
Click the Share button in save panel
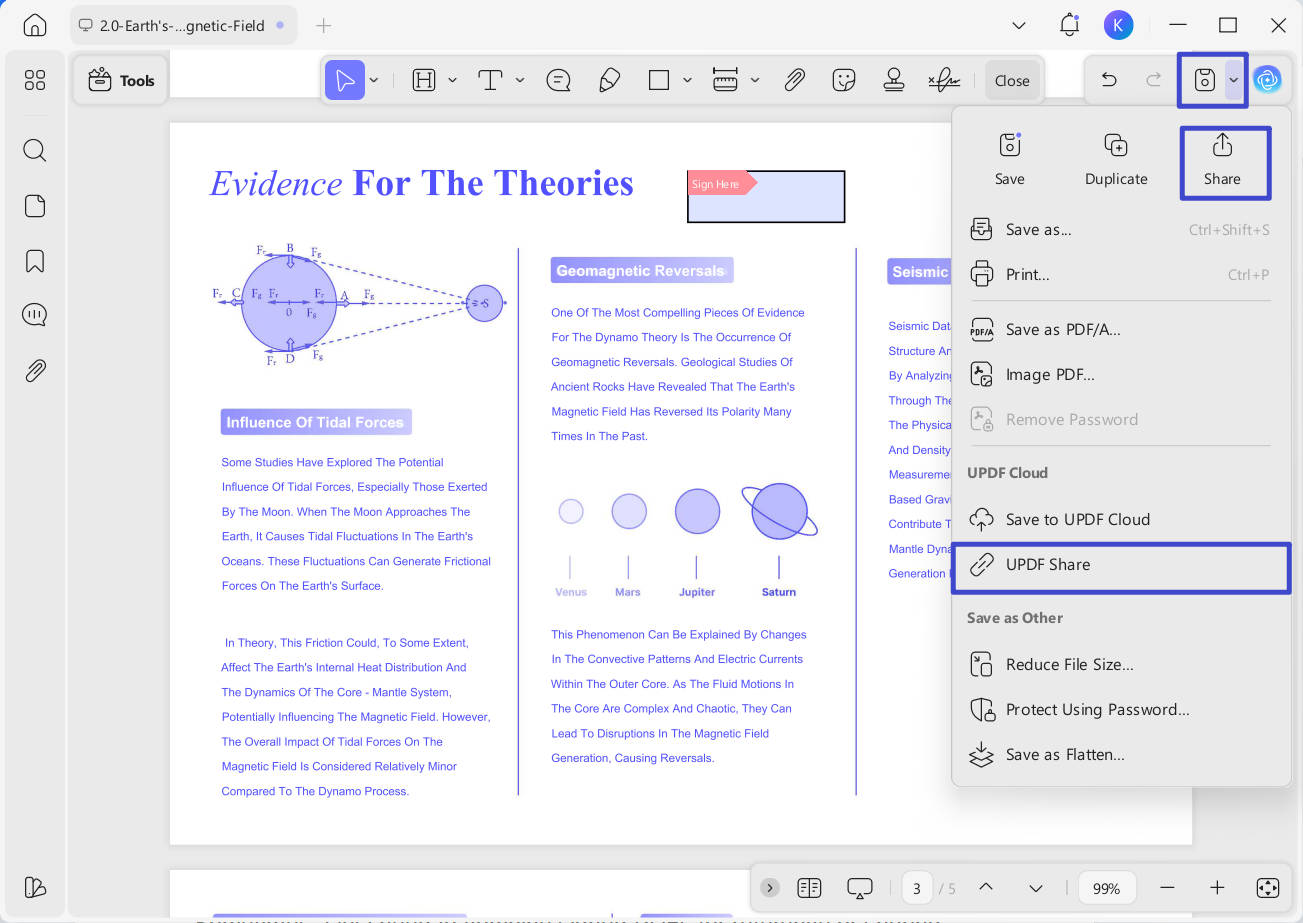click(x=1222, y=161)
